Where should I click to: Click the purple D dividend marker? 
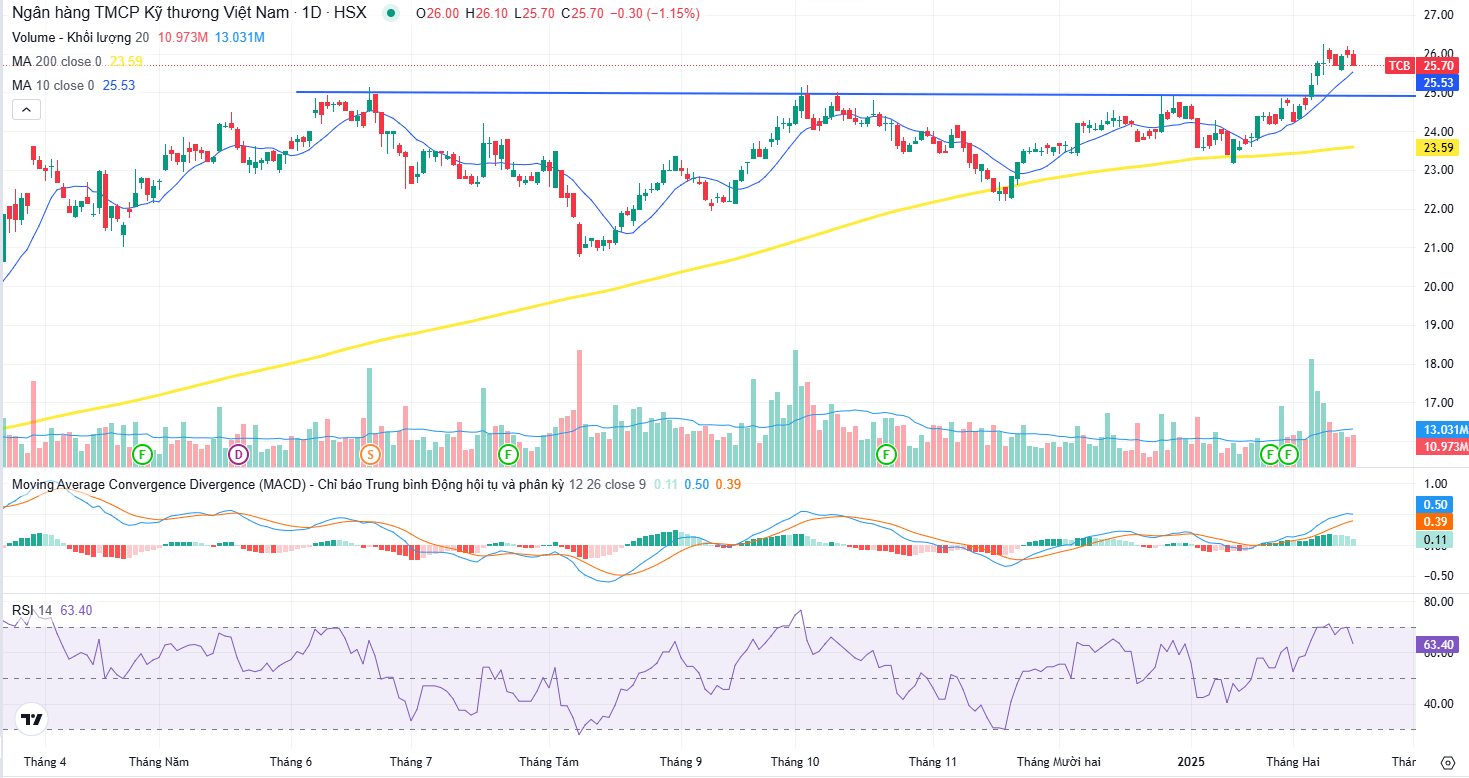(238, 455)
